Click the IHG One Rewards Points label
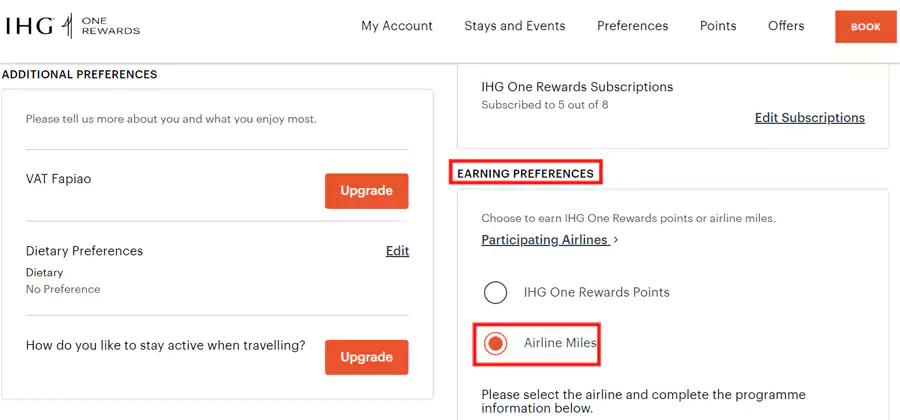Screen dimensions: 900x420 click(x=596, y=292)
